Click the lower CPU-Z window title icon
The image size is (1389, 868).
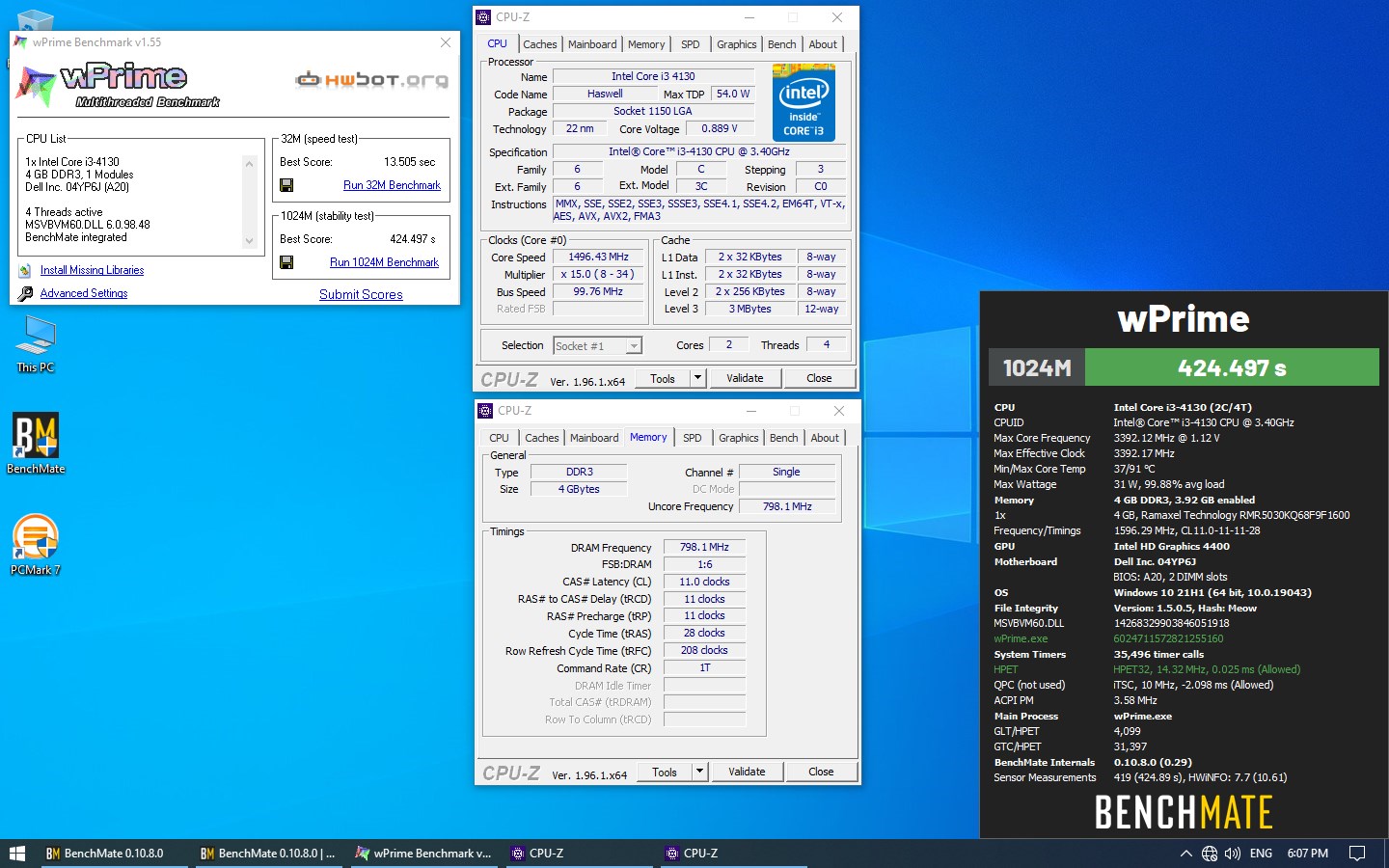[x=486, y=411]
